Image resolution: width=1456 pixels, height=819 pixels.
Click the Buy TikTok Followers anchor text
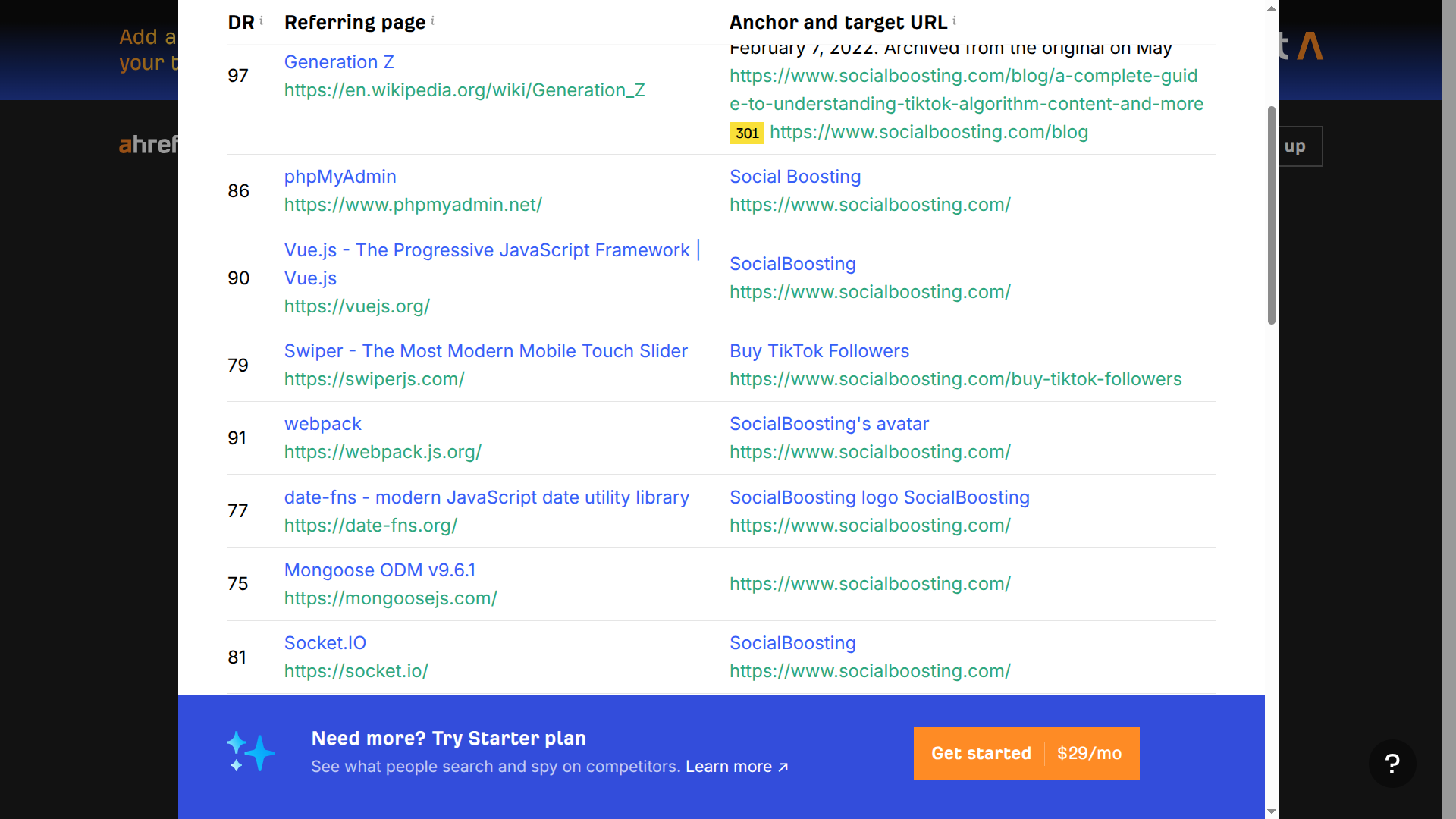[x=819, y=351]
